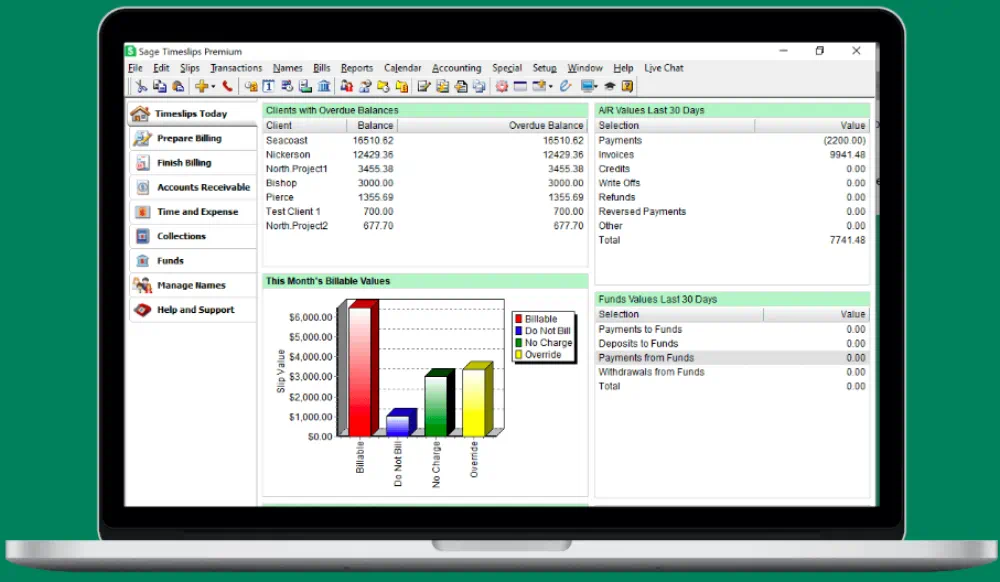Click Help and Support in the sidebar
This screenshot has height=582, width=1000.
coord(192,310)
